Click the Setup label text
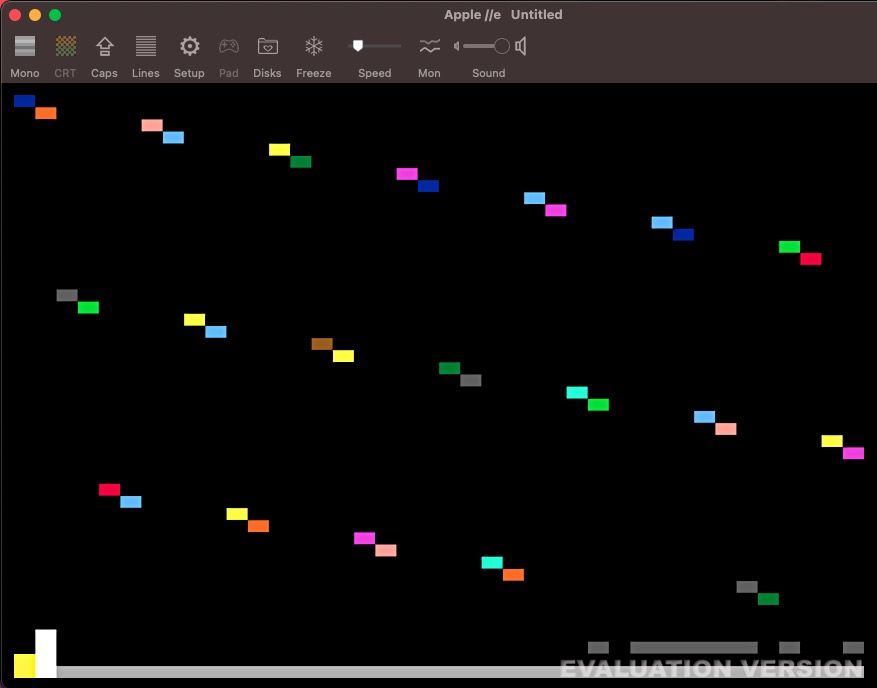The width and height of the screenshot is (877, 688). [189, 73]
